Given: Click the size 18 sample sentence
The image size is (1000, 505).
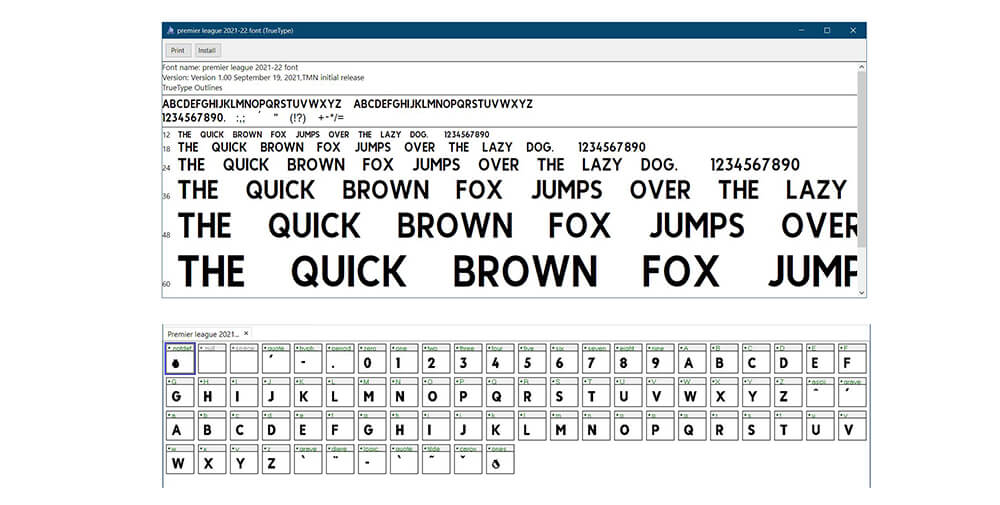Looking at the screenshot, I should (x=411, y=147).
